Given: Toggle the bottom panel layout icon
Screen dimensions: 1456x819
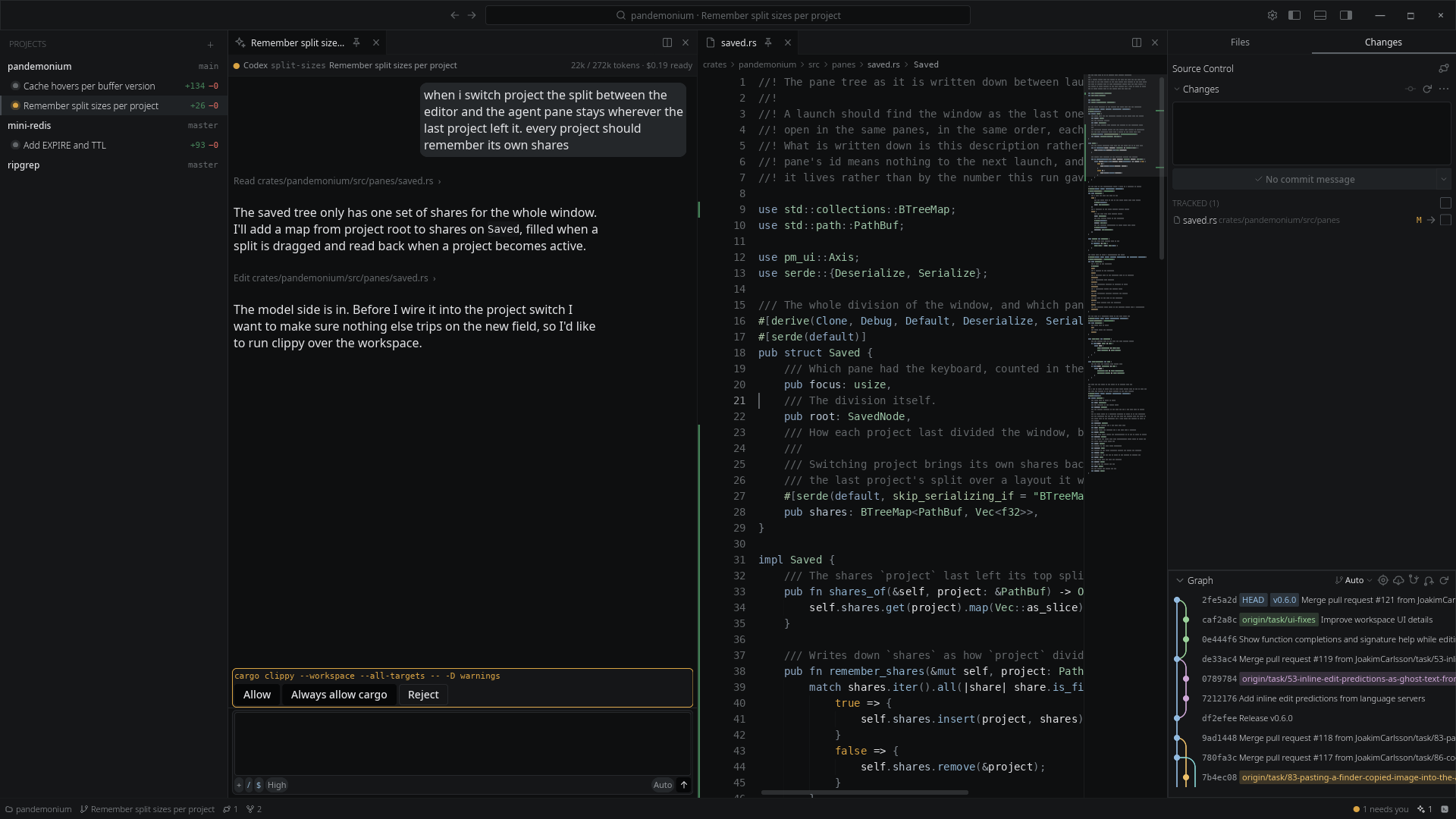Looking at the screenshot, I should (1320, 15).
